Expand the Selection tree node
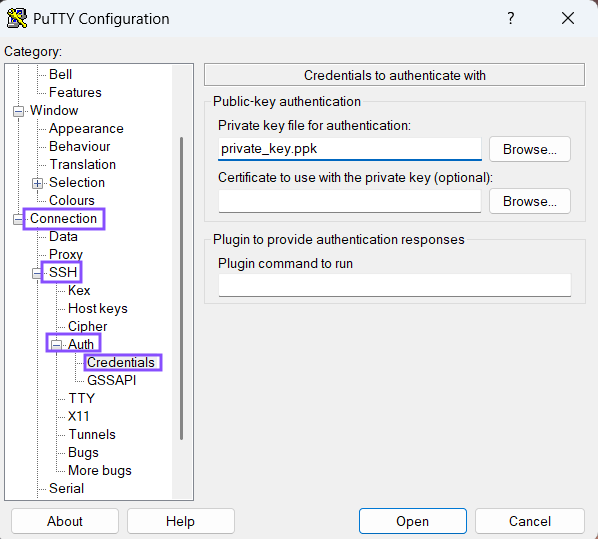The width and height of the screenshot is (598, 539). pos(37,183)
